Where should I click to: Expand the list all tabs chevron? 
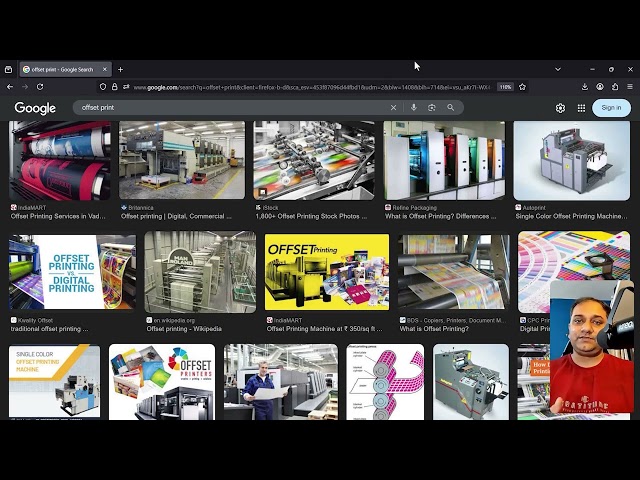click(x=558, y=69)
